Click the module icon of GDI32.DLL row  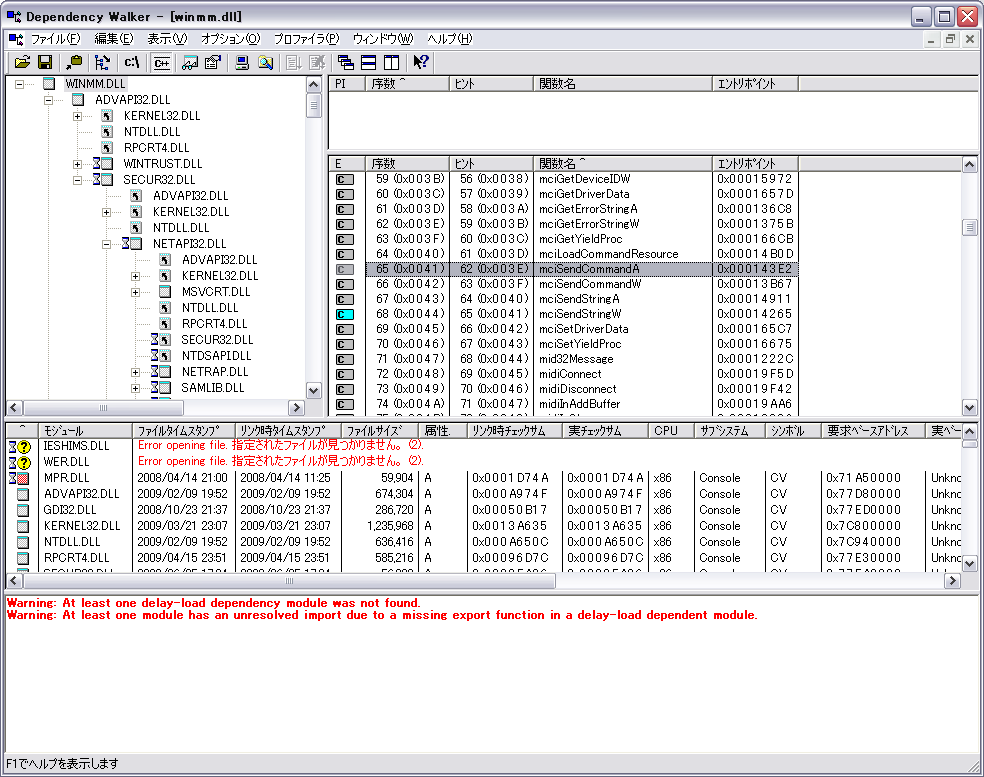(23, 510)
